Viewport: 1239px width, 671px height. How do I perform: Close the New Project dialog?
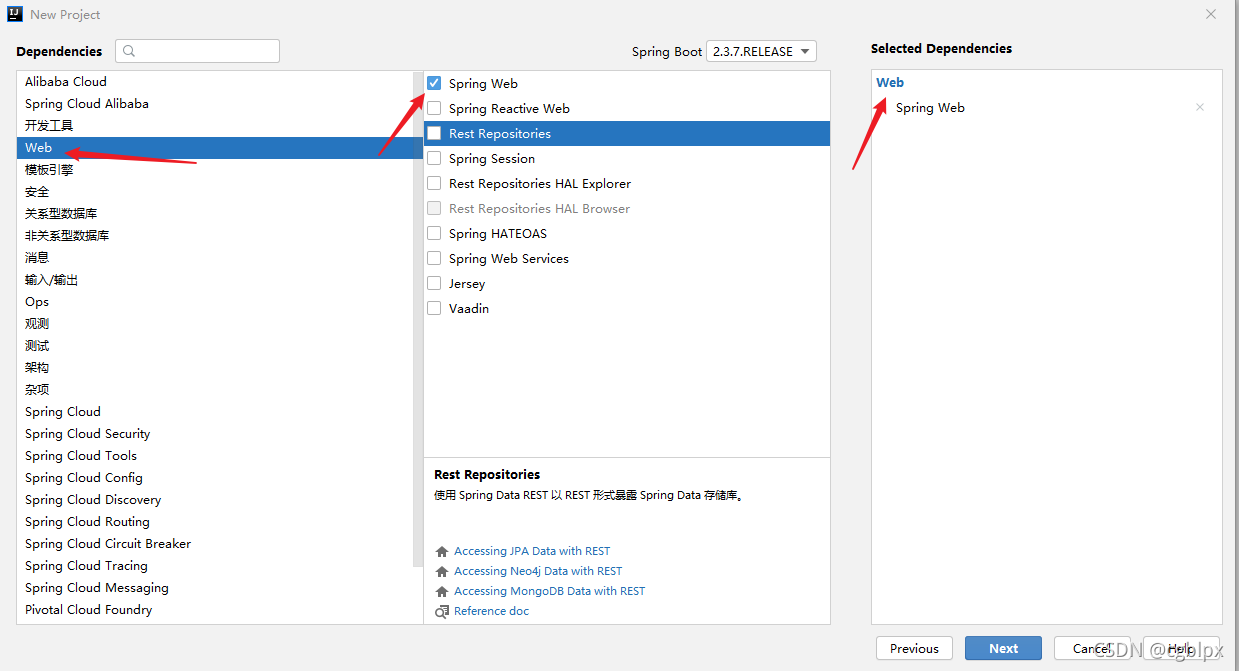tap(1211, 14)
